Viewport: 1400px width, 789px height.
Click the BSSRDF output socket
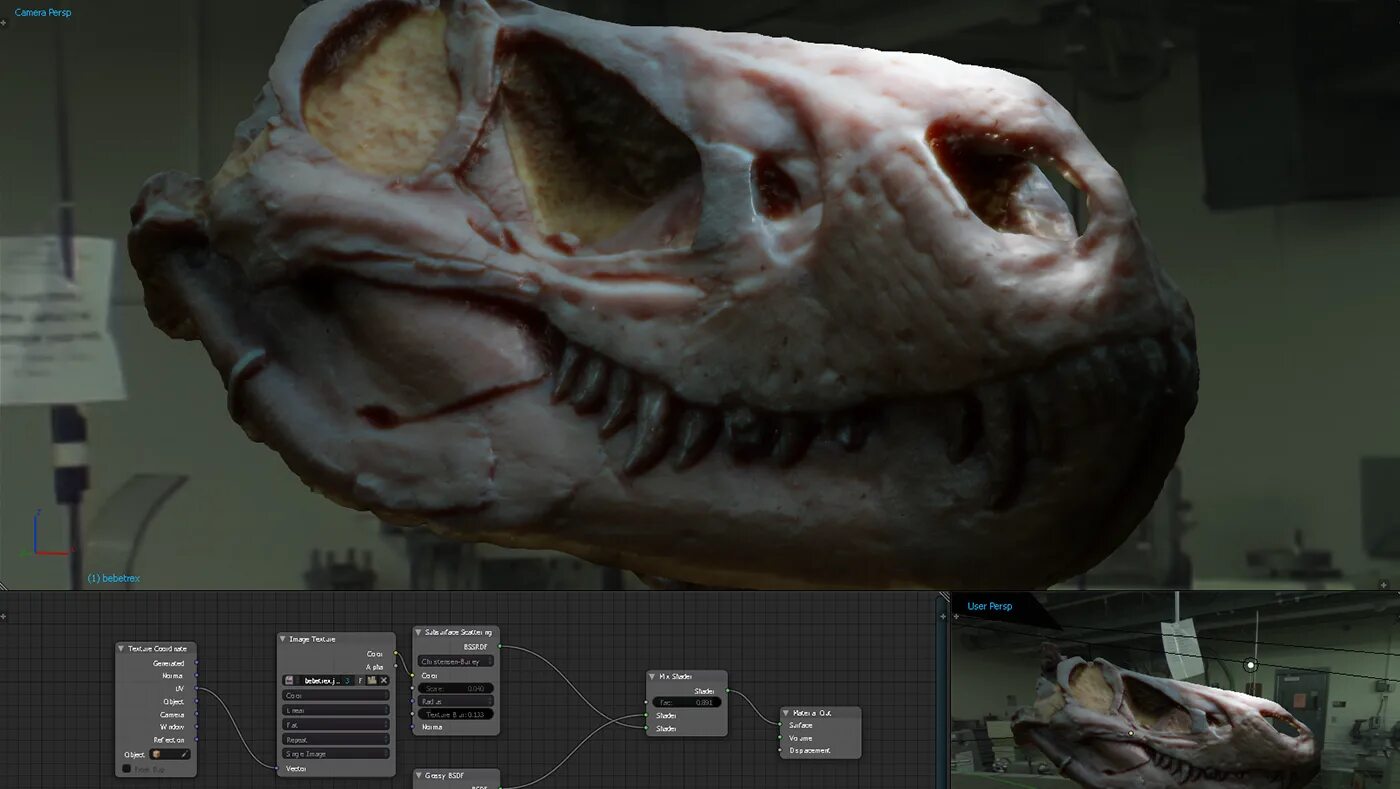pyautogui.click(x=499, y=646)
